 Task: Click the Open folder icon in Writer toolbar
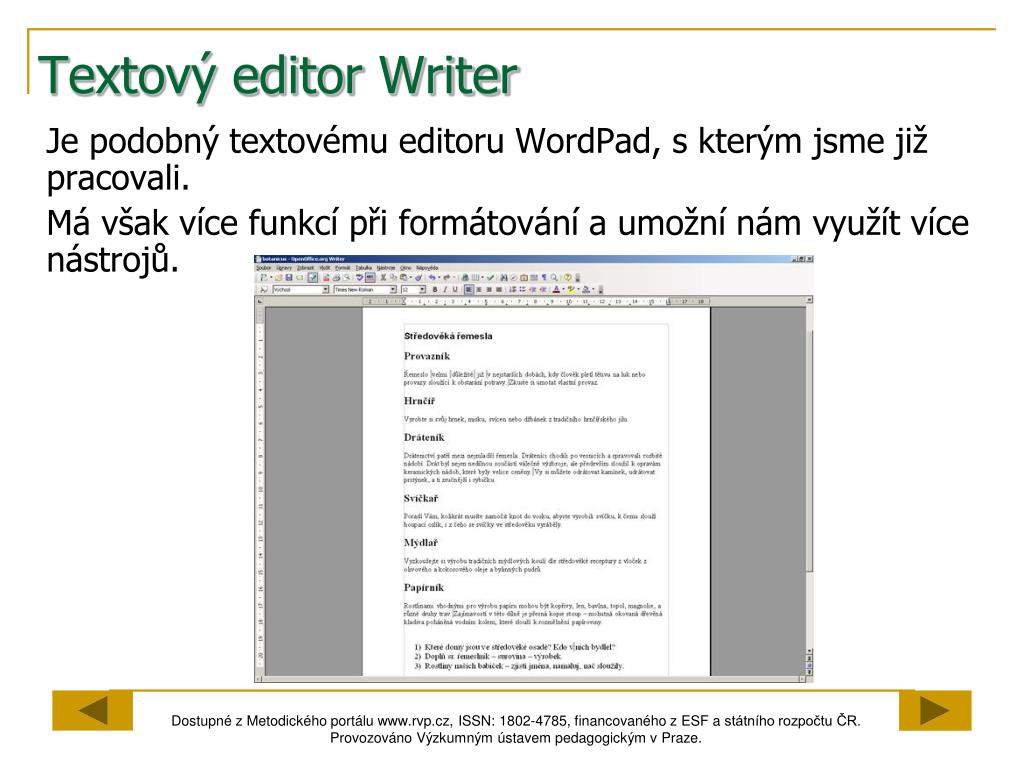(278, 277)
